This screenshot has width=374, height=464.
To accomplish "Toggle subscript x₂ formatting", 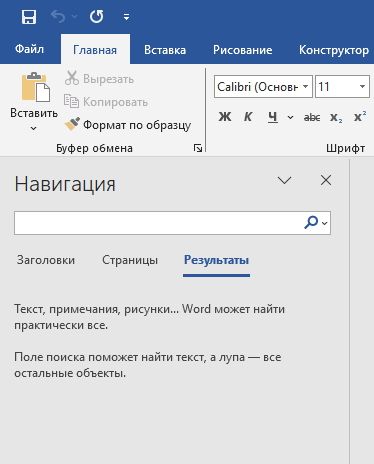I will pyautogui.click(x=336, y=117).
